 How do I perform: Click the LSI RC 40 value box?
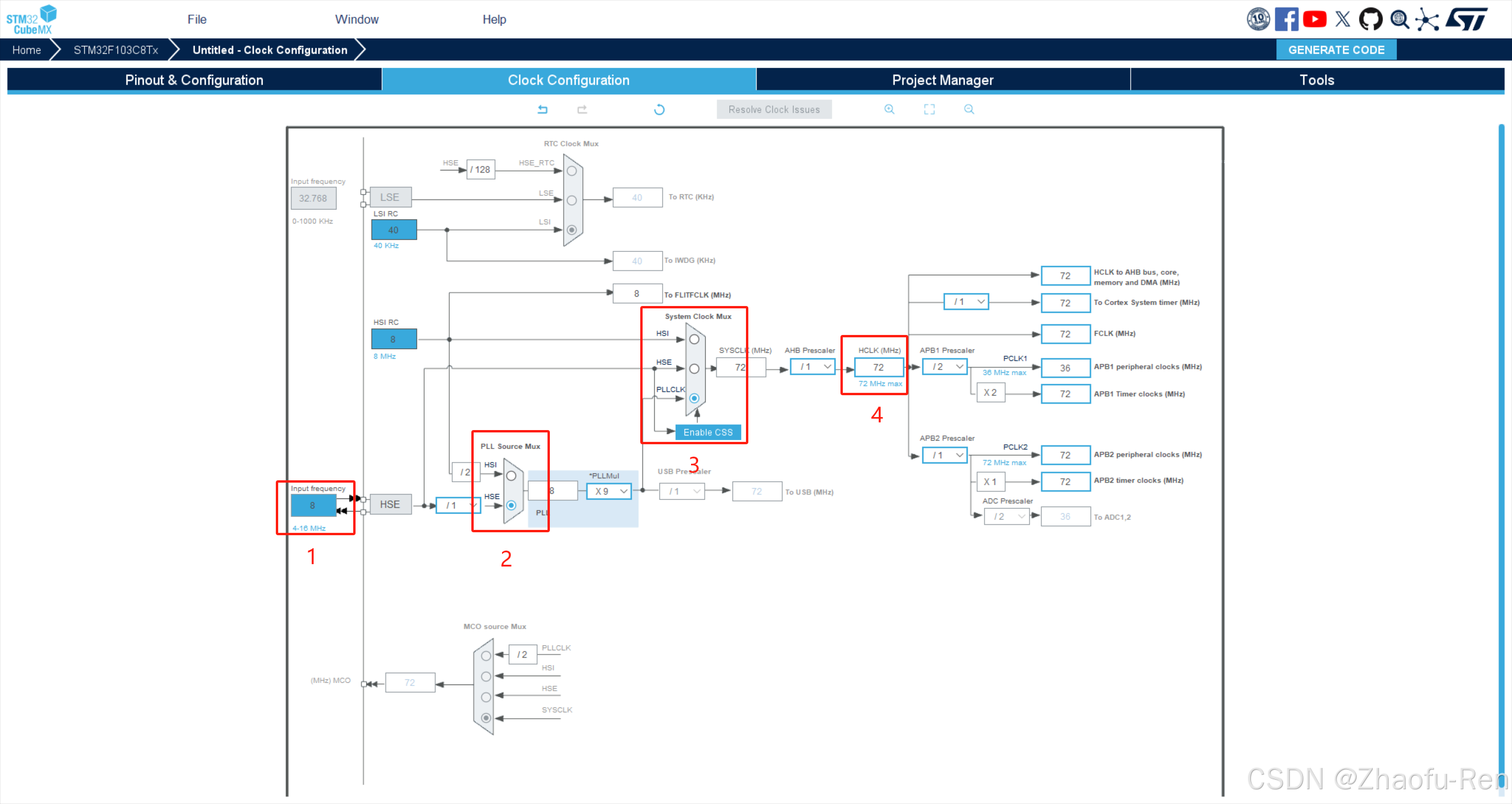394,230
